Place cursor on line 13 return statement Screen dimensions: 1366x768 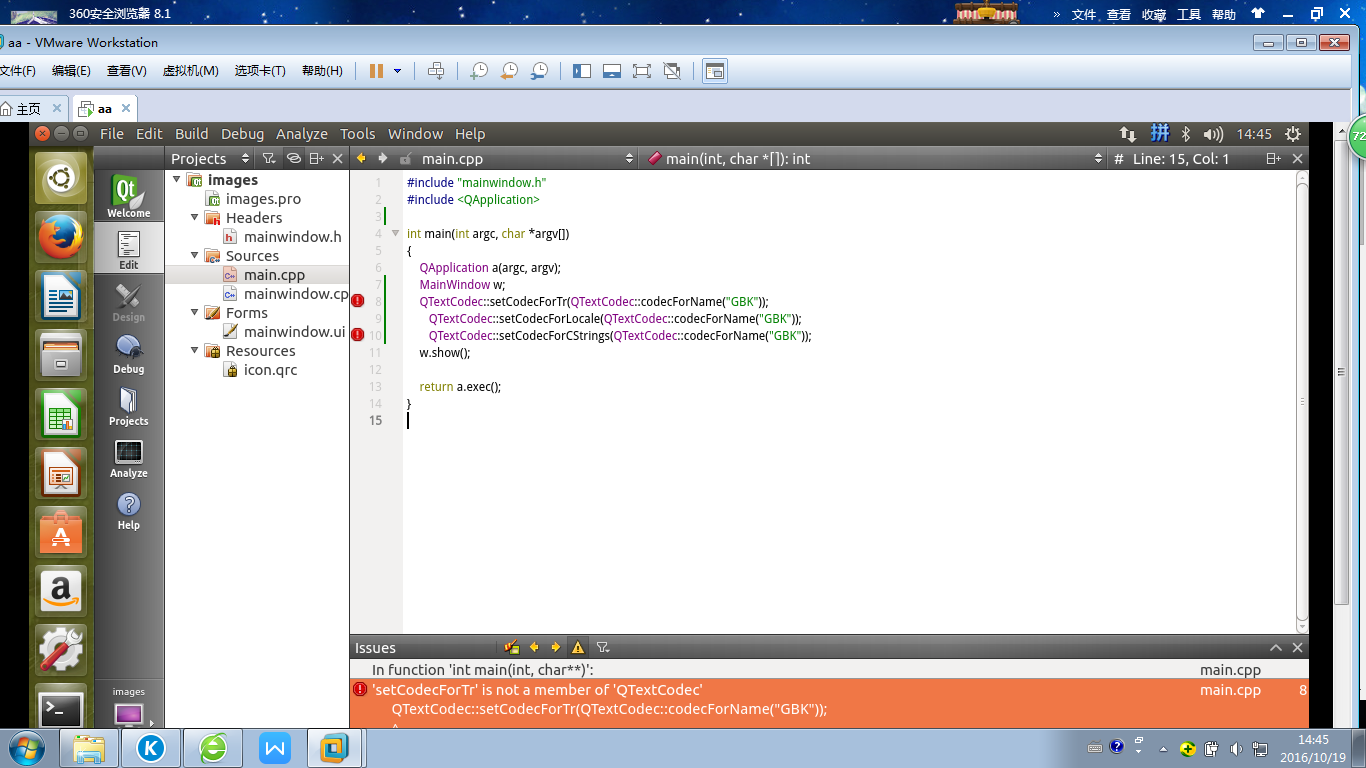(460, 386)
